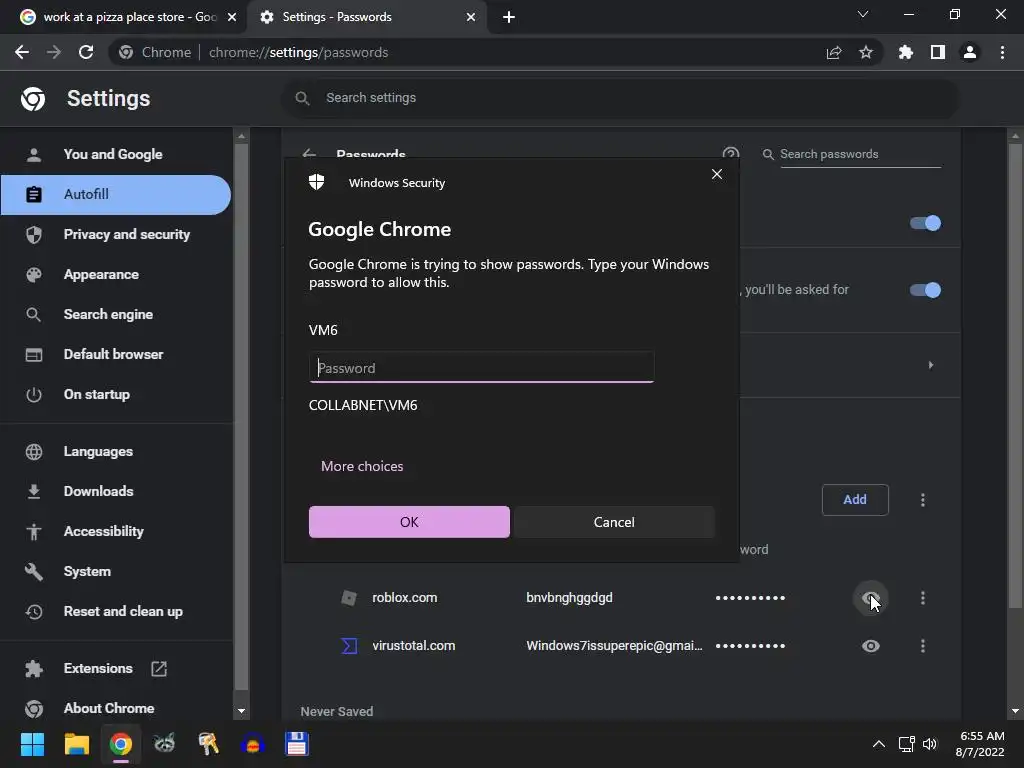The height and width of the screenshot is (768, 1024).
Task: Open Reset and clean up section
Action: pos(116,611)
